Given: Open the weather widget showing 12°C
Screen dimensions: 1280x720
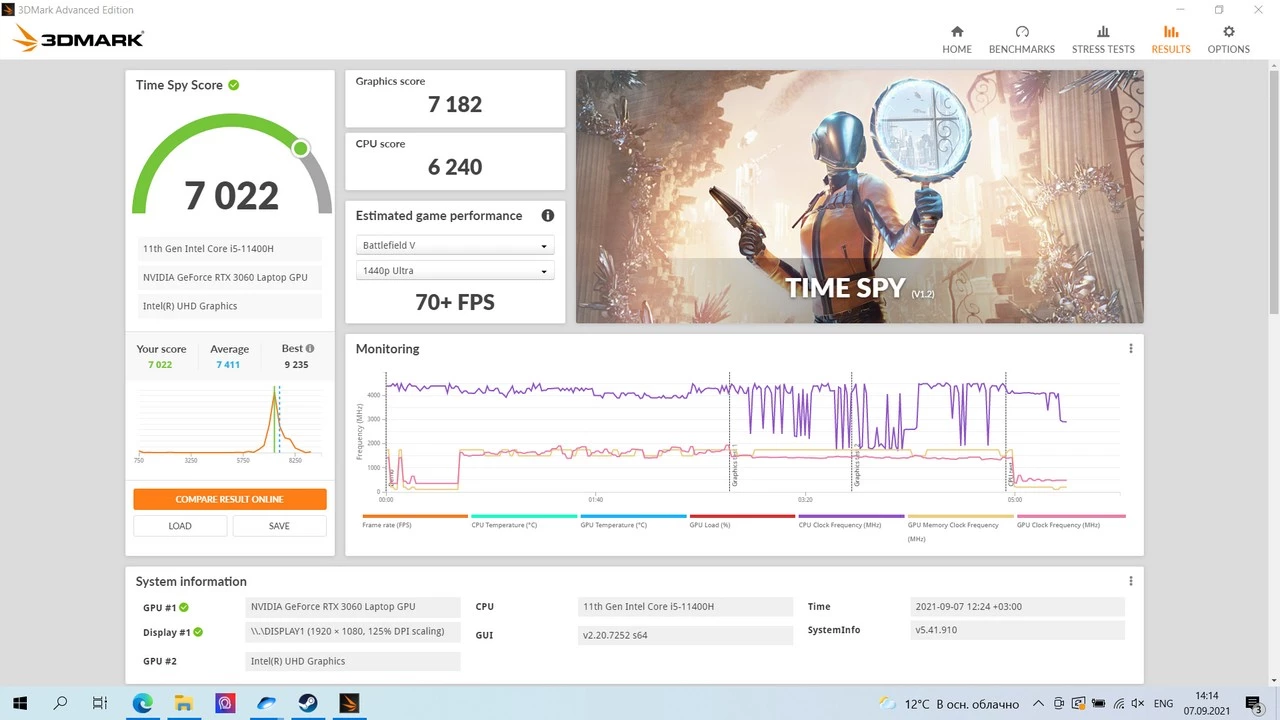Looking at the screenshot, I should (x=949, y=704).
